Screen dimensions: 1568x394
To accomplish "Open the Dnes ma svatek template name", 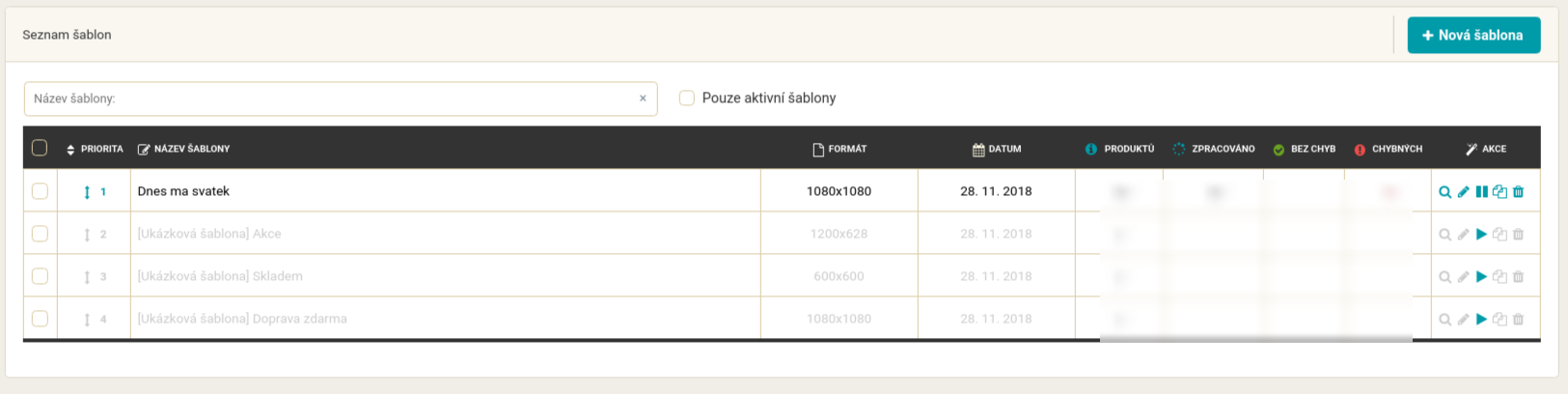I will point(183,191).
